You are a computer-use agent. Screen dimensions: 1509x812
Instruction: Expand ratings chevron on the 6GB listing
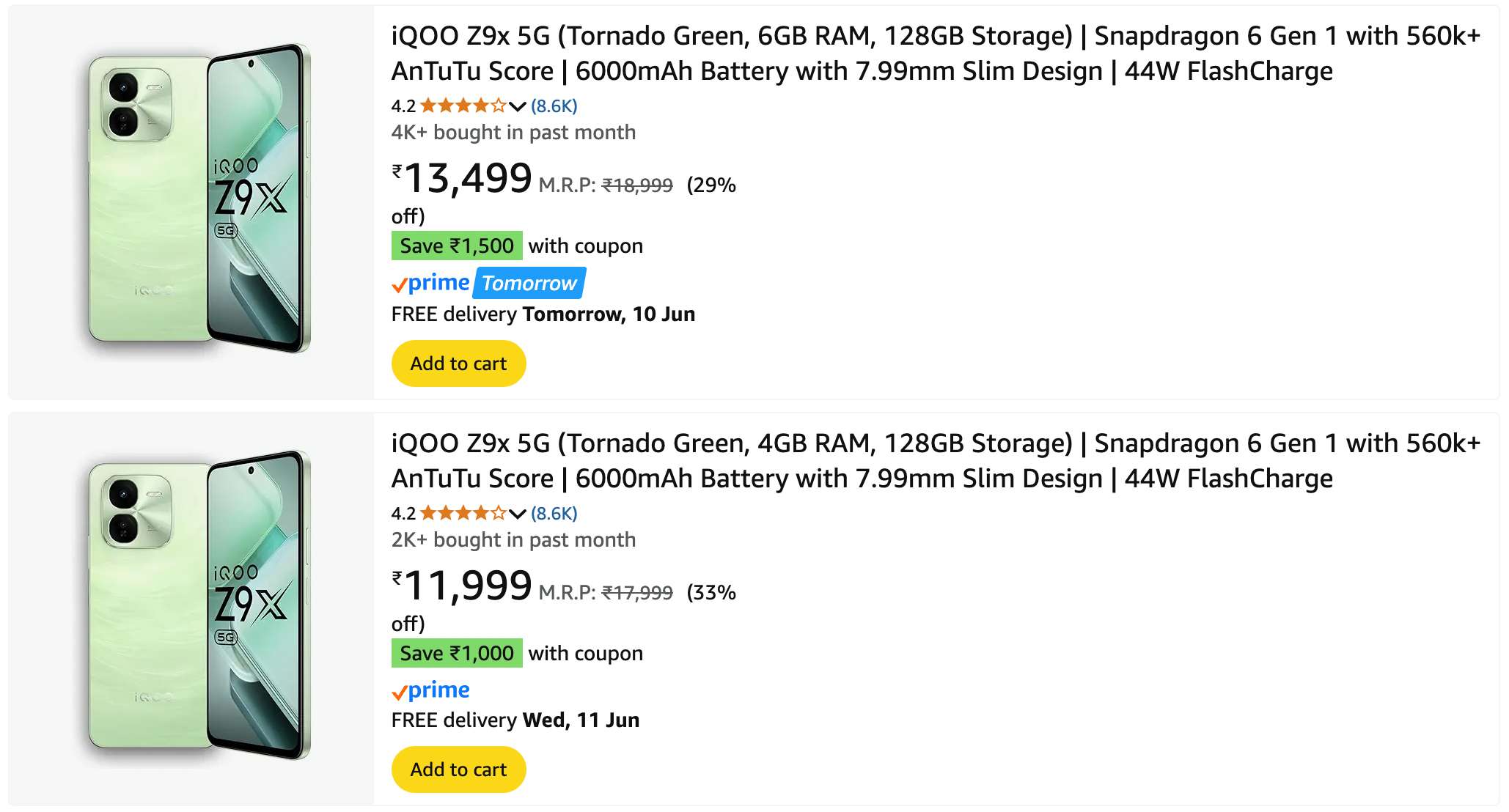coord(518,106)
